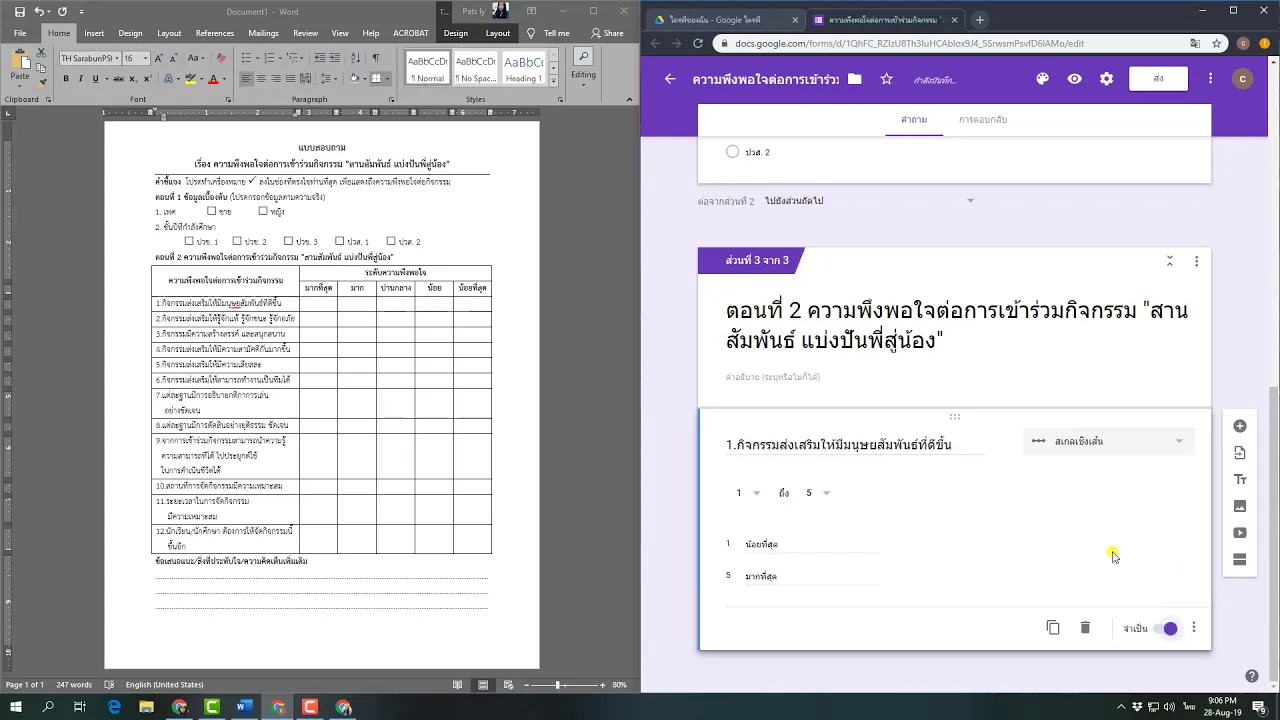The height and width of the screenshot is (720, 1280).
Task: Open the scale minimum value dropdown showing 1
Action: (x=748, y=493)
